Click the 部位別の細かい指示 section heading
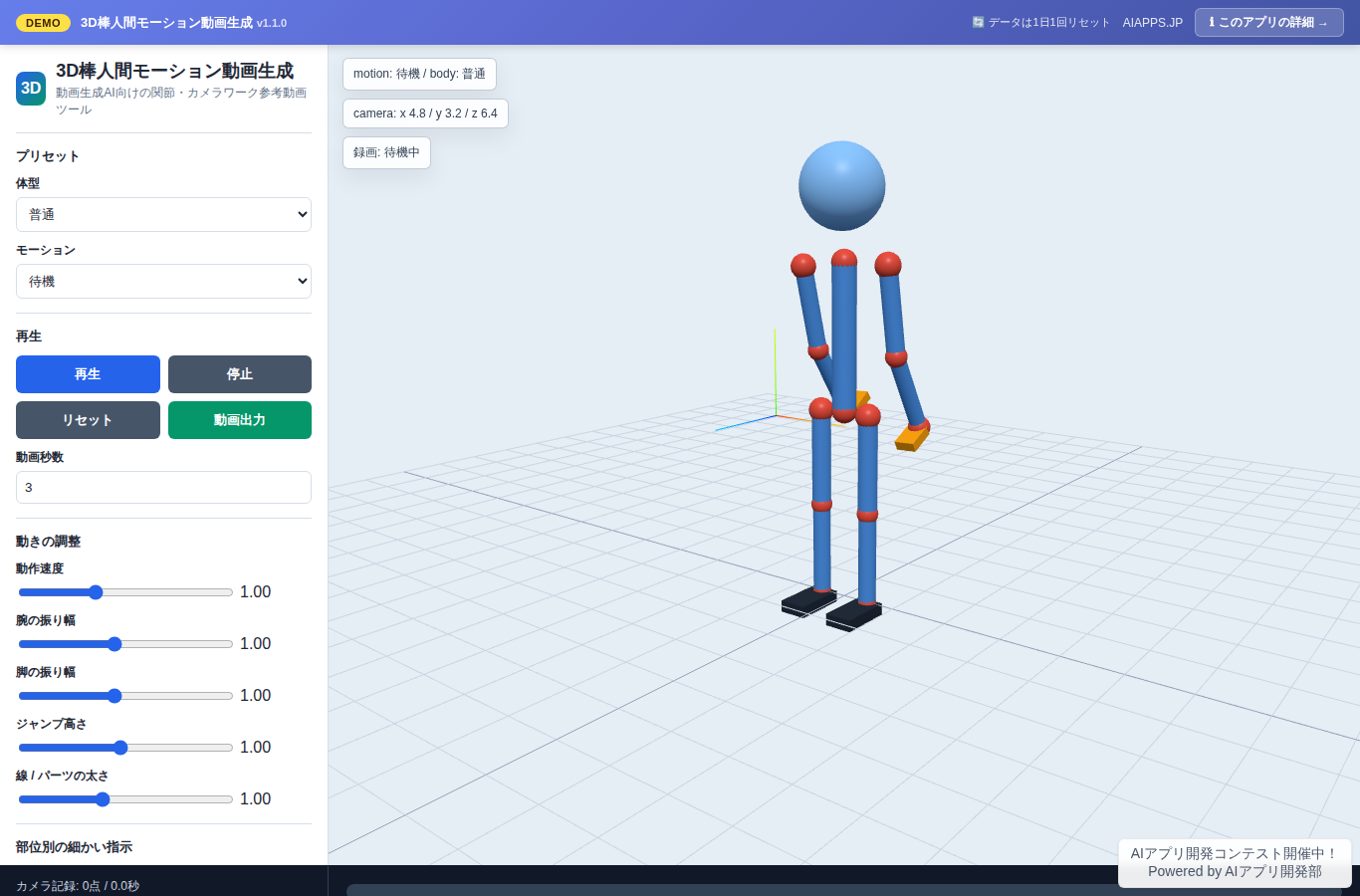 coord(74,847)
